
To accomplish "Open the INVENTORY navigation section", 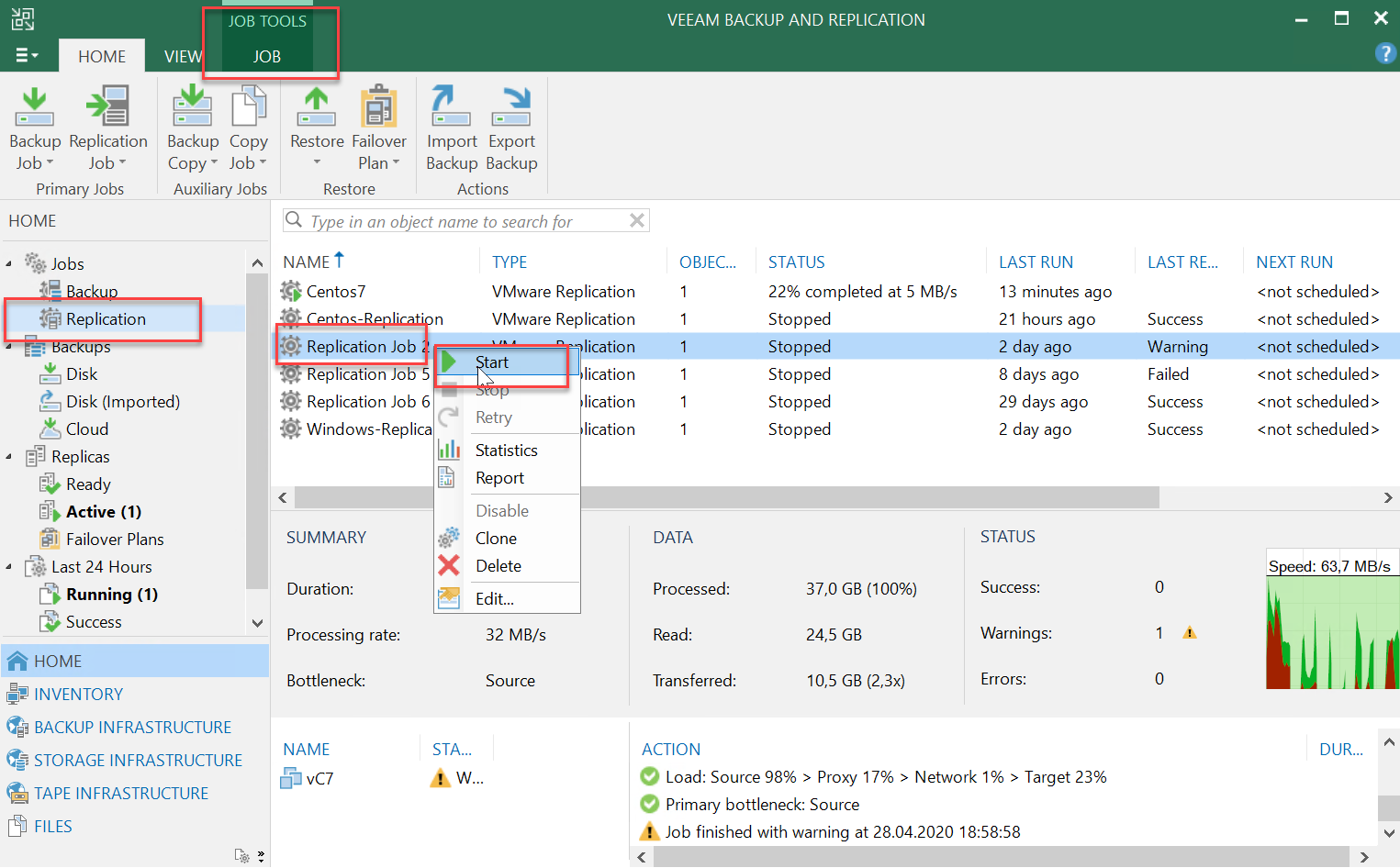I will (135, 694).
